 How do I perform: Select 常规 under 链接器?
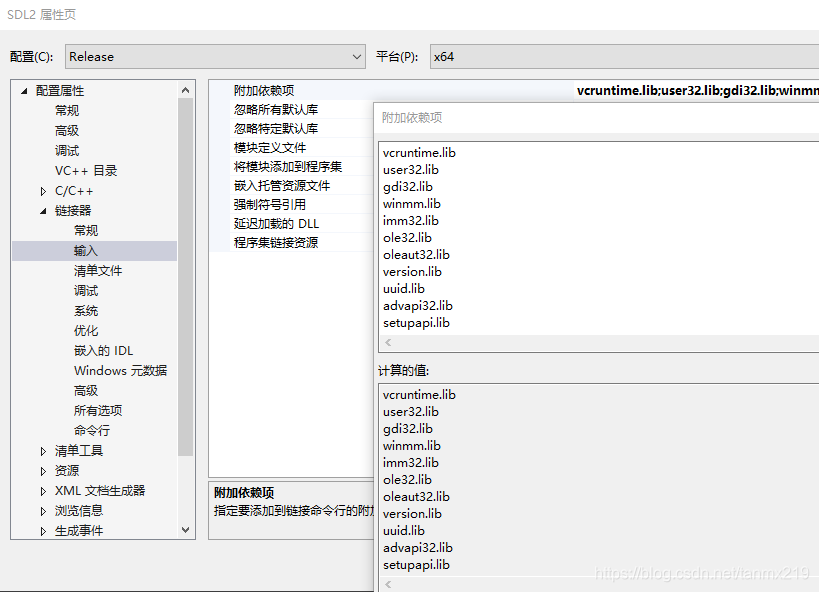[x=86, y=230]
